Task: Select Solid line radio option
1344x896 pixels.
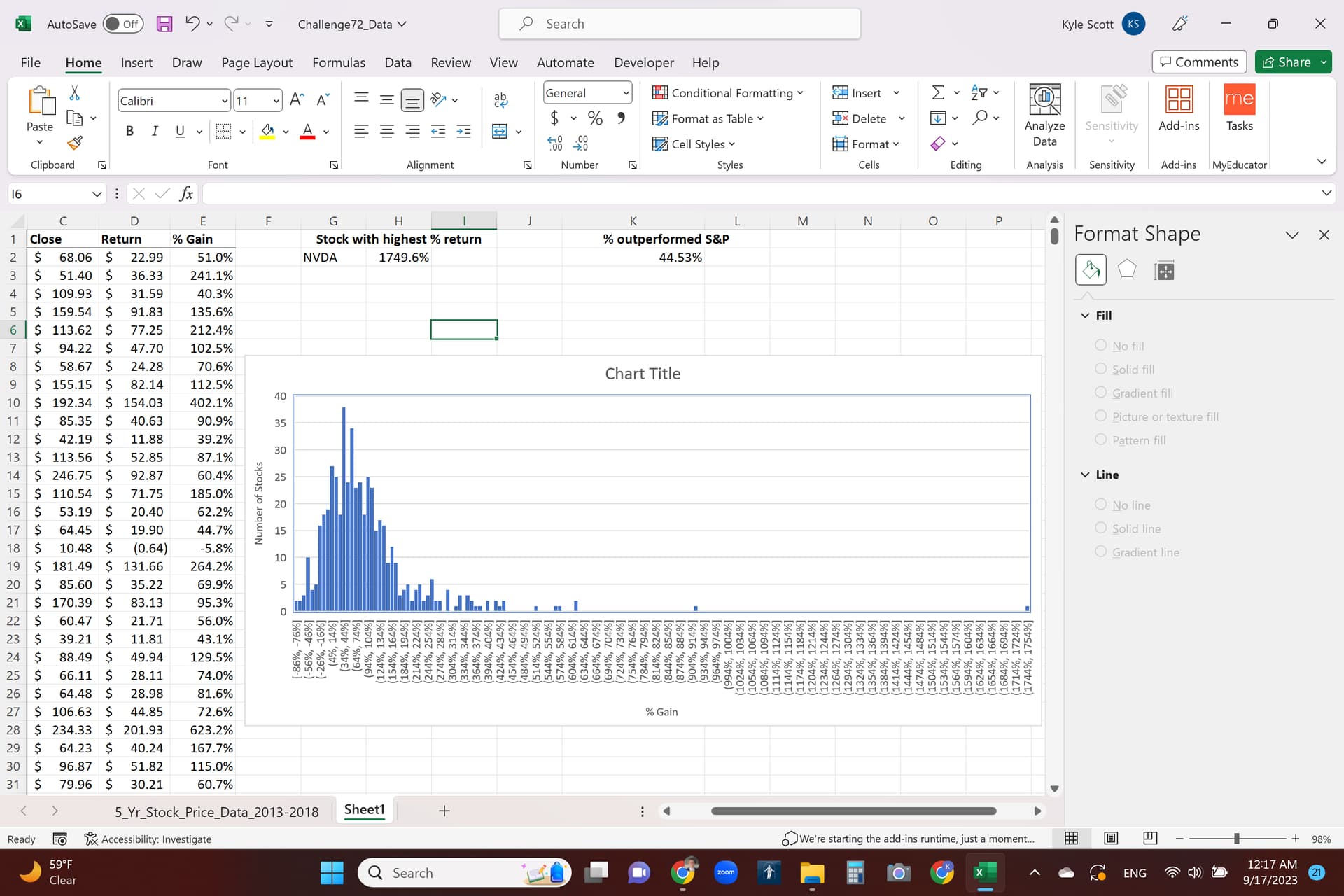Action: click(1100, 528)
